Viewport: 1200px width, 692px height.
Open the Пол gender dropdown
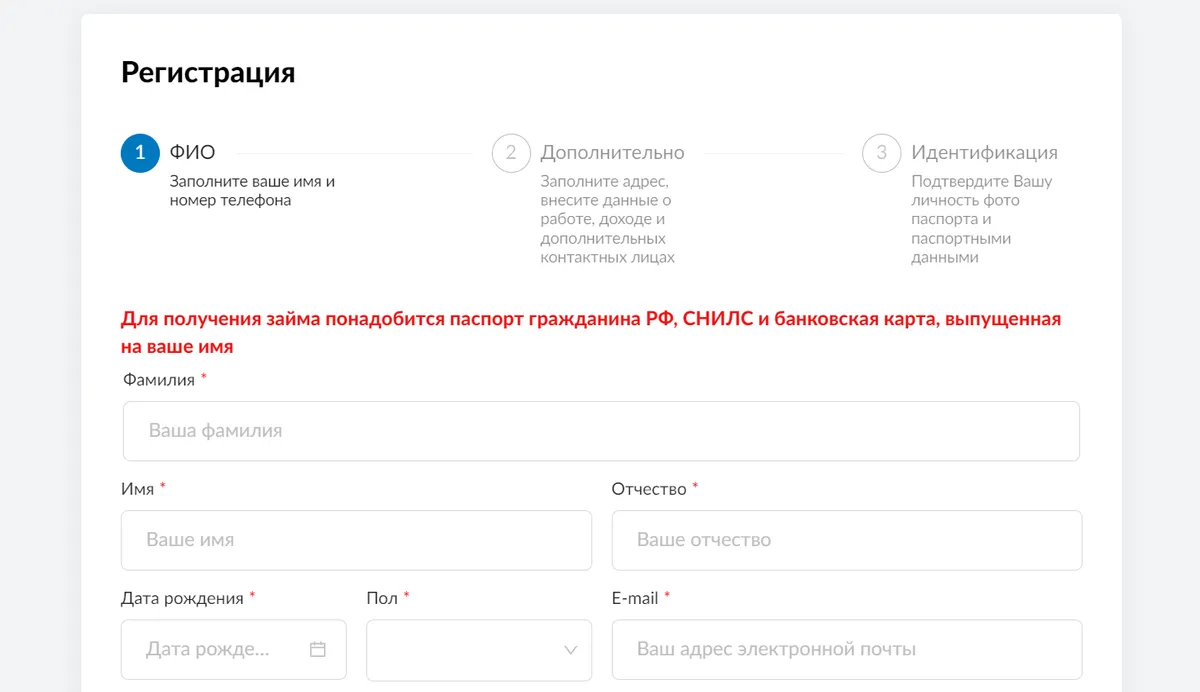[479, 650]
